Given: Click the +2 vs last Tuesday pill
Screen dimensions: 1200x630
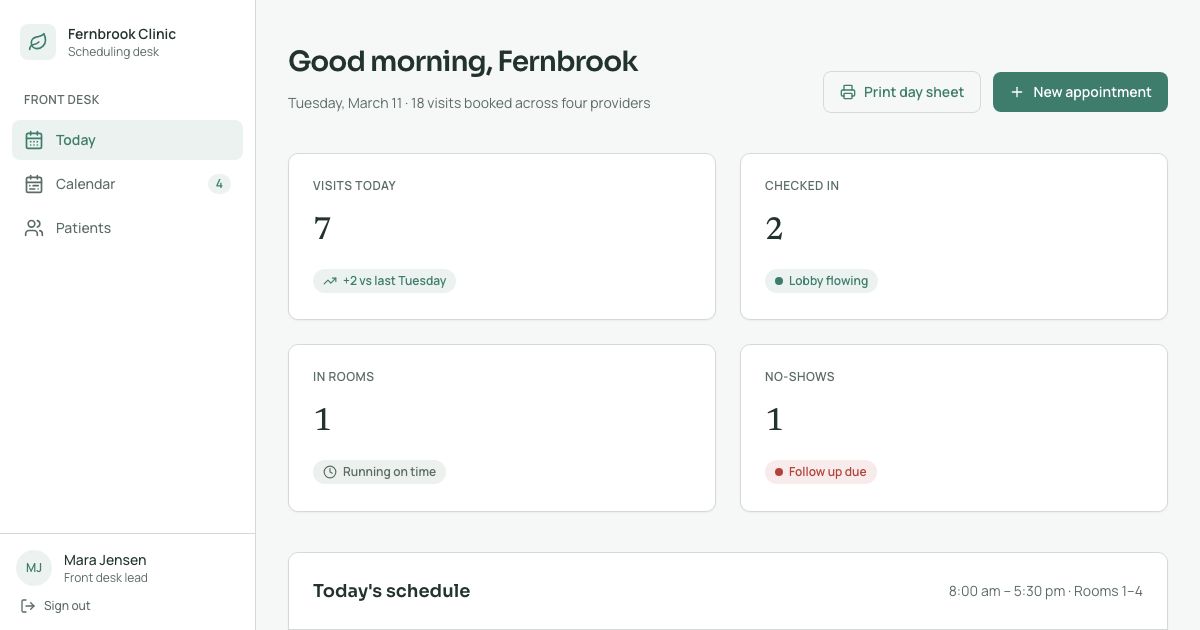Looking at the screenshot, I should pyautogui.click(x=384, y=281).
